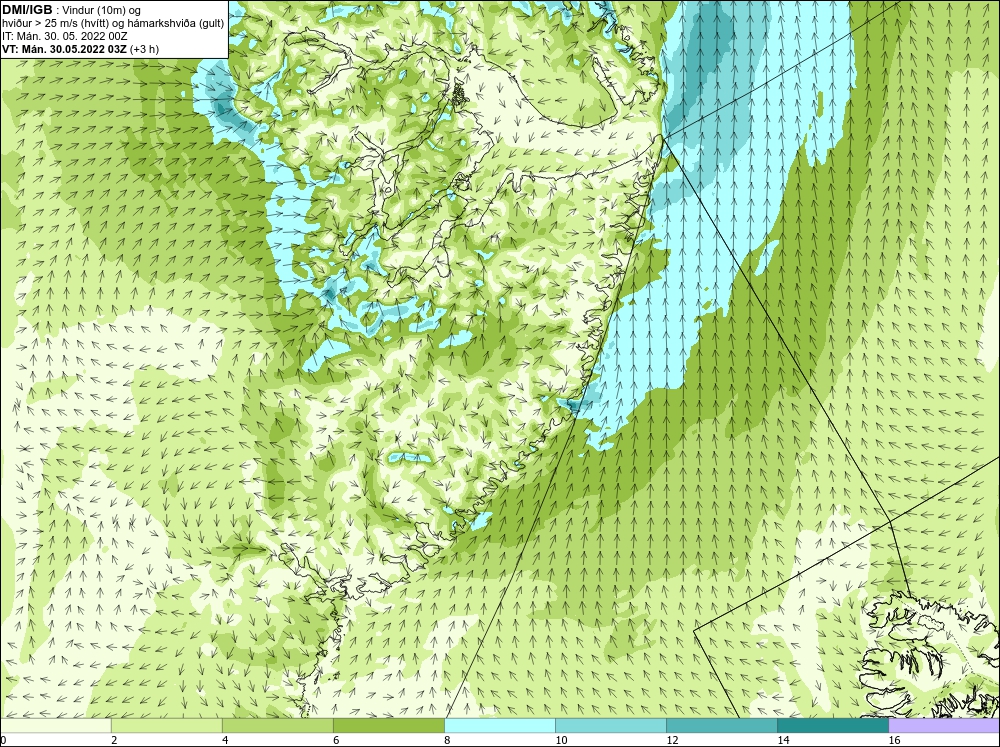Viewport: 1000px width, 747px height.
Task: Click legend scale label '16'
Action: coord(894,740)
